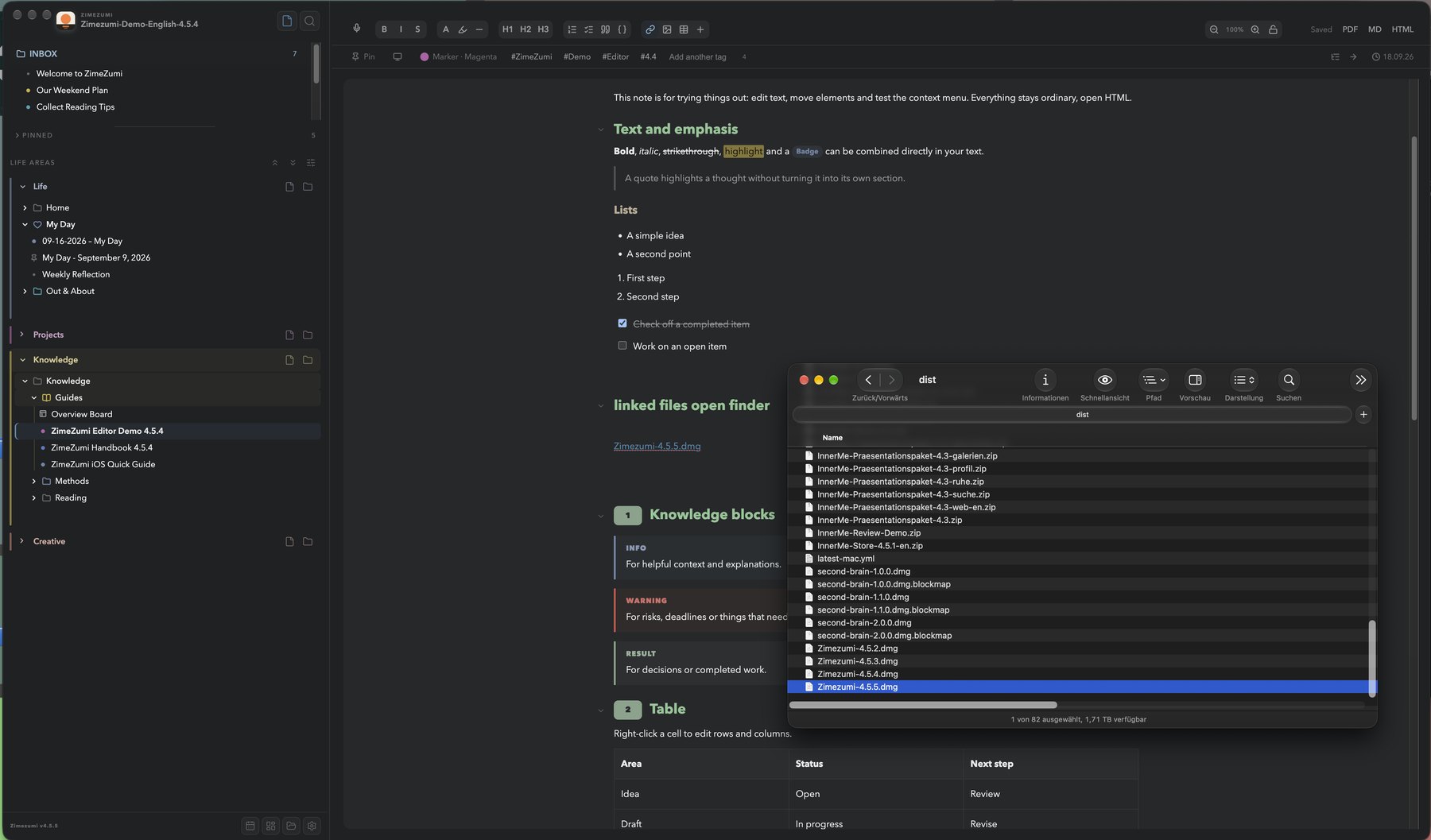Export the note as PDF
Image resolution: width=1431 pixels, height=840 pixels.
tap(1350, 29)
